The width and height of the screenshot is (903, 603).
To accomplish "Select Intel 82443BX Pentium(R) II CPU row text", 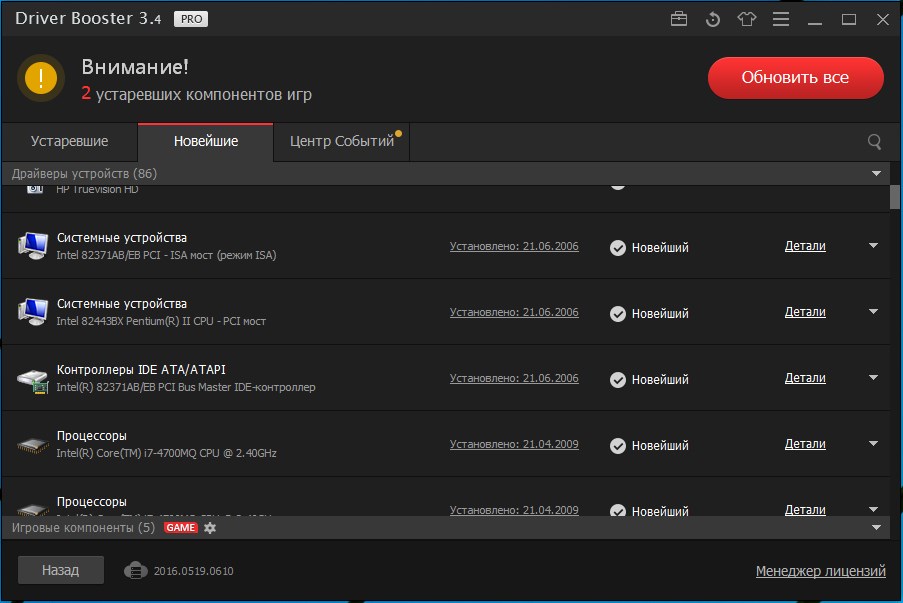I will (x=161, y=321).
